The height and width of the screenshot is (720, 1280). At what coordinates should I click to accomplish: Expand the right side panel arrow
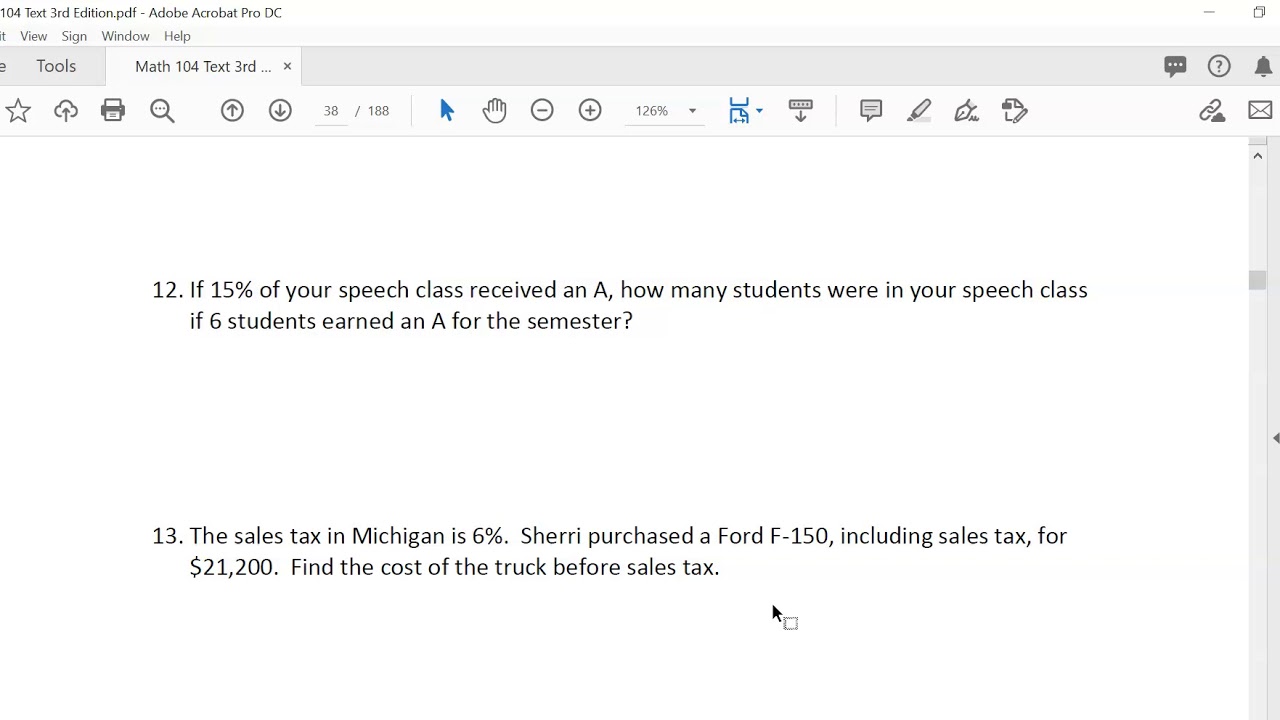click(x=1275, y=438)
